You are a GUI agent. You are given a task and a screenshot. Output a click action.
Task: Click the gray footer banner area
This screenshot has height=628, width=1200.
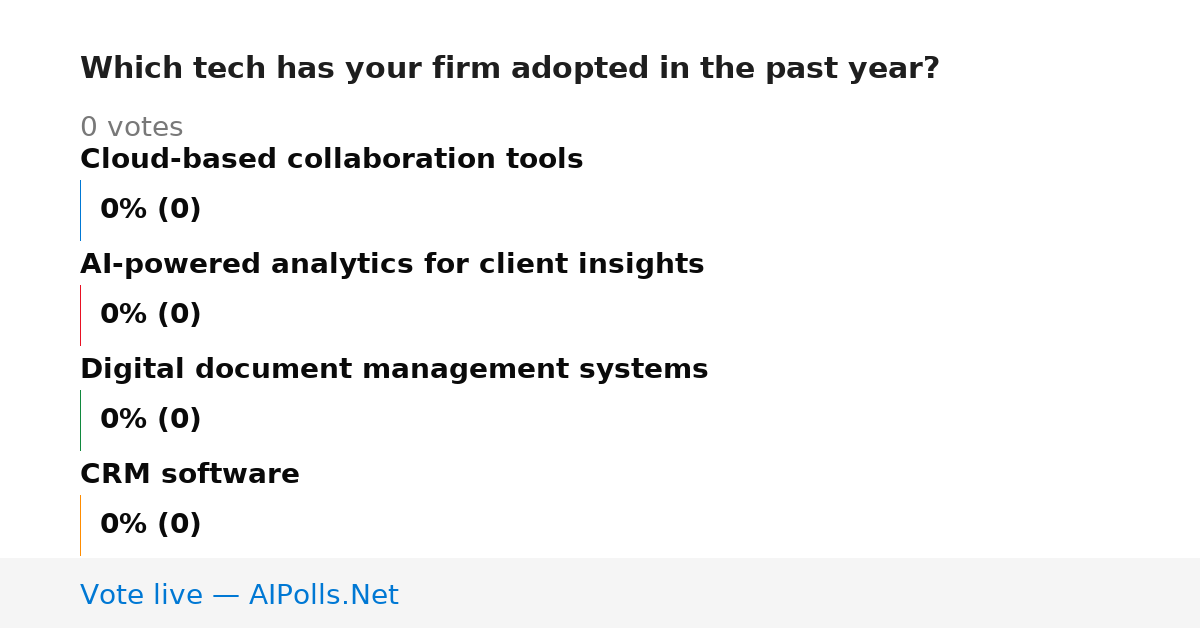point(600,593)
